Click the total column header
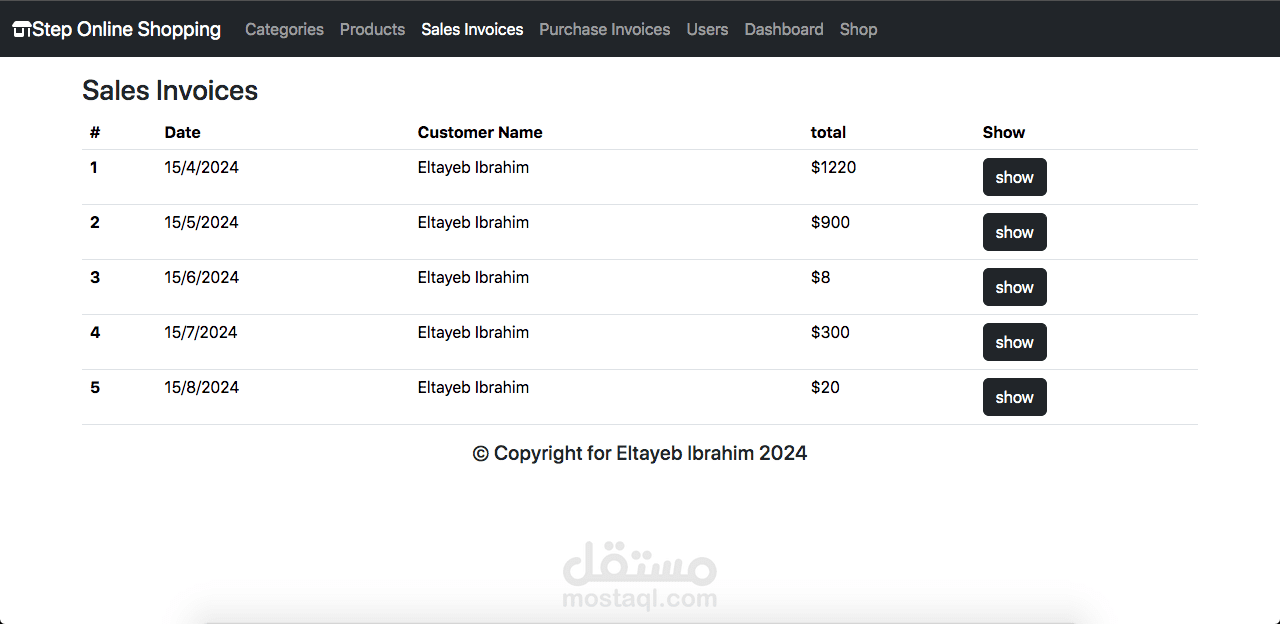Screen dimensions: 1280x624 coord(828,132)
